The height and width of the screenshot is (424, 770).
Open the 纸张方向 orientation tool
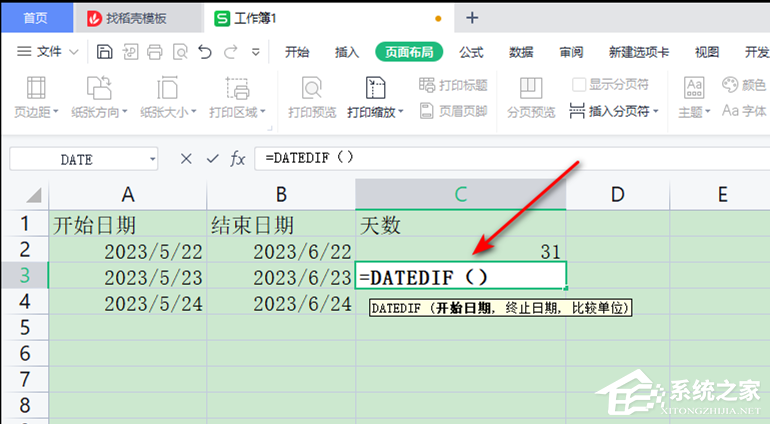[x=99, y=98]
